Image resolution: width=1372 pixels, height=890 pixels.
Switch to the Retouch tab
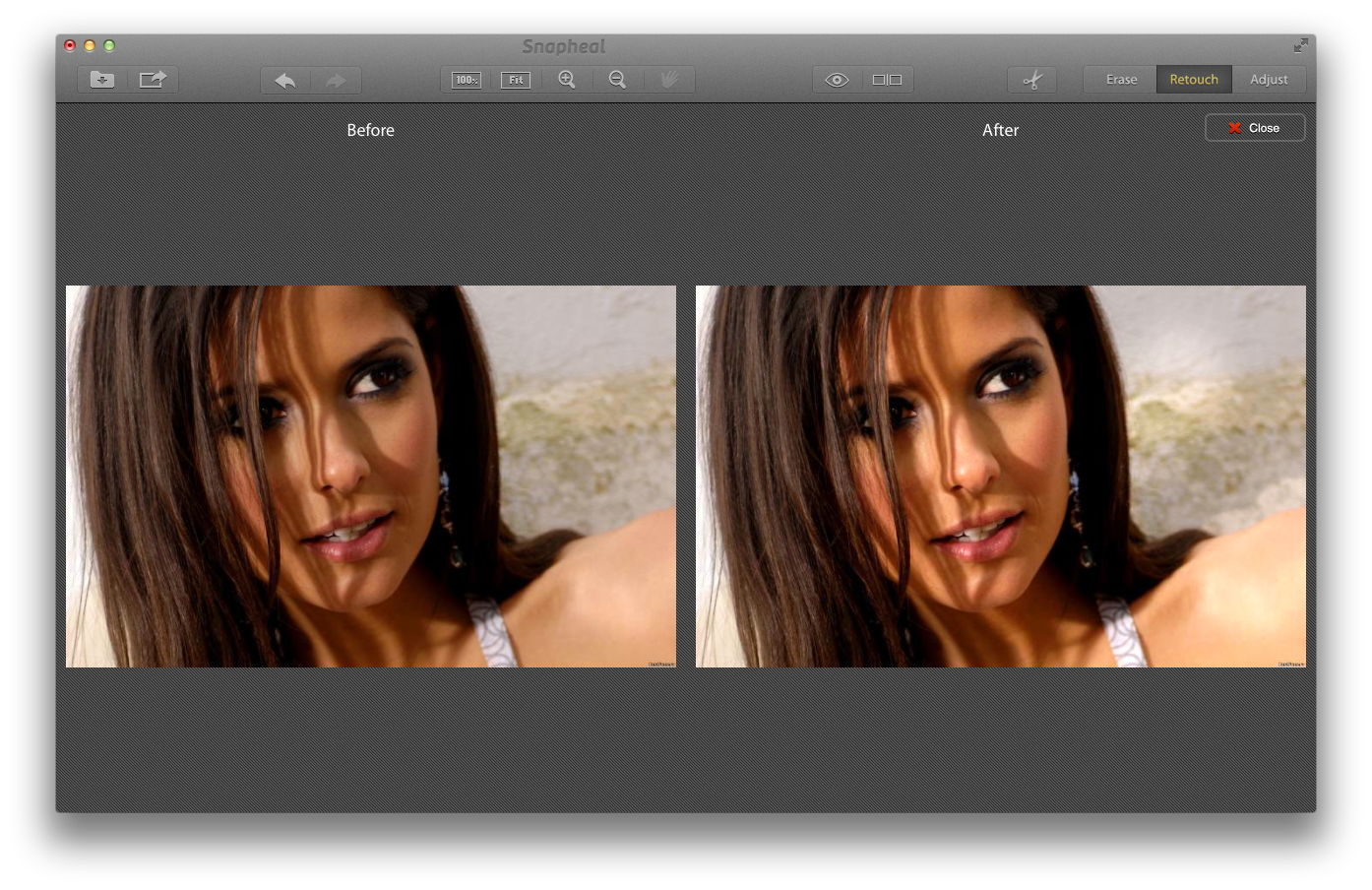[x=1194, y=80]
